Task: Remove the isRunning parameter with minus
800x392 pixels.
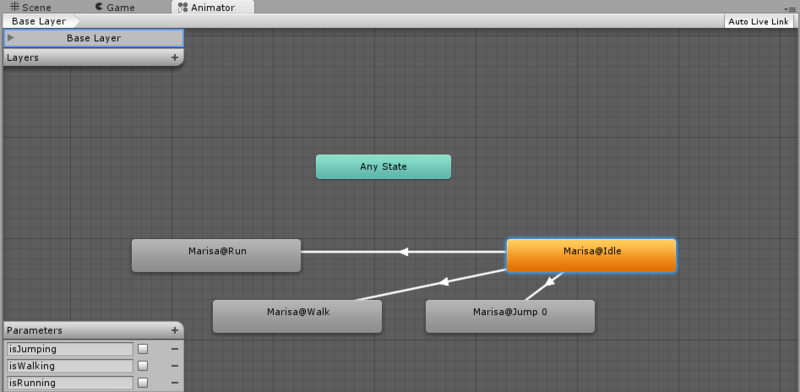Action: point(174,383)
